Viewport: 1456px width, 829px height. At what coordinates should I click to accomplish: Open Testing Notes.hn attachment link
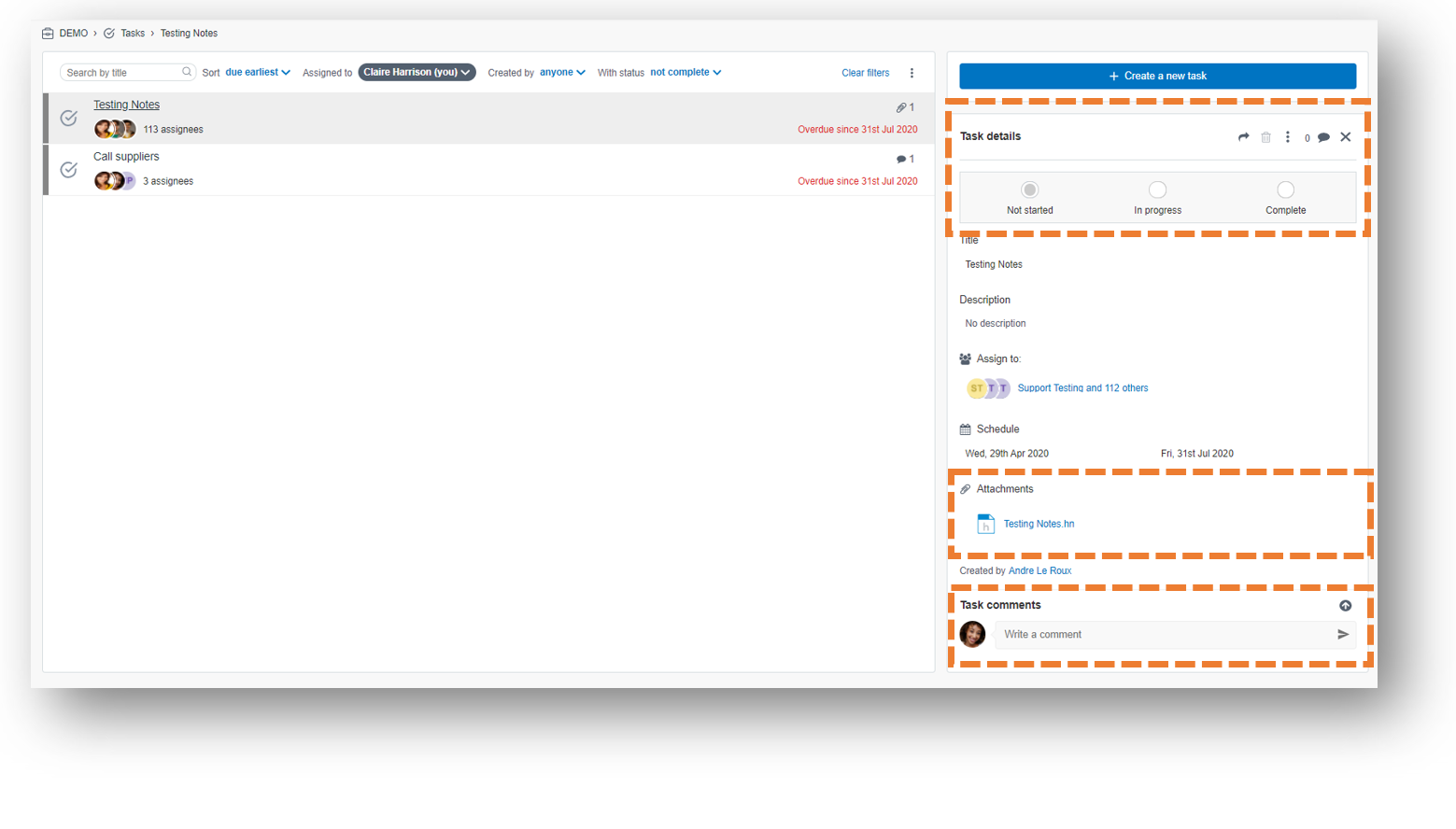click(1039, 524)
